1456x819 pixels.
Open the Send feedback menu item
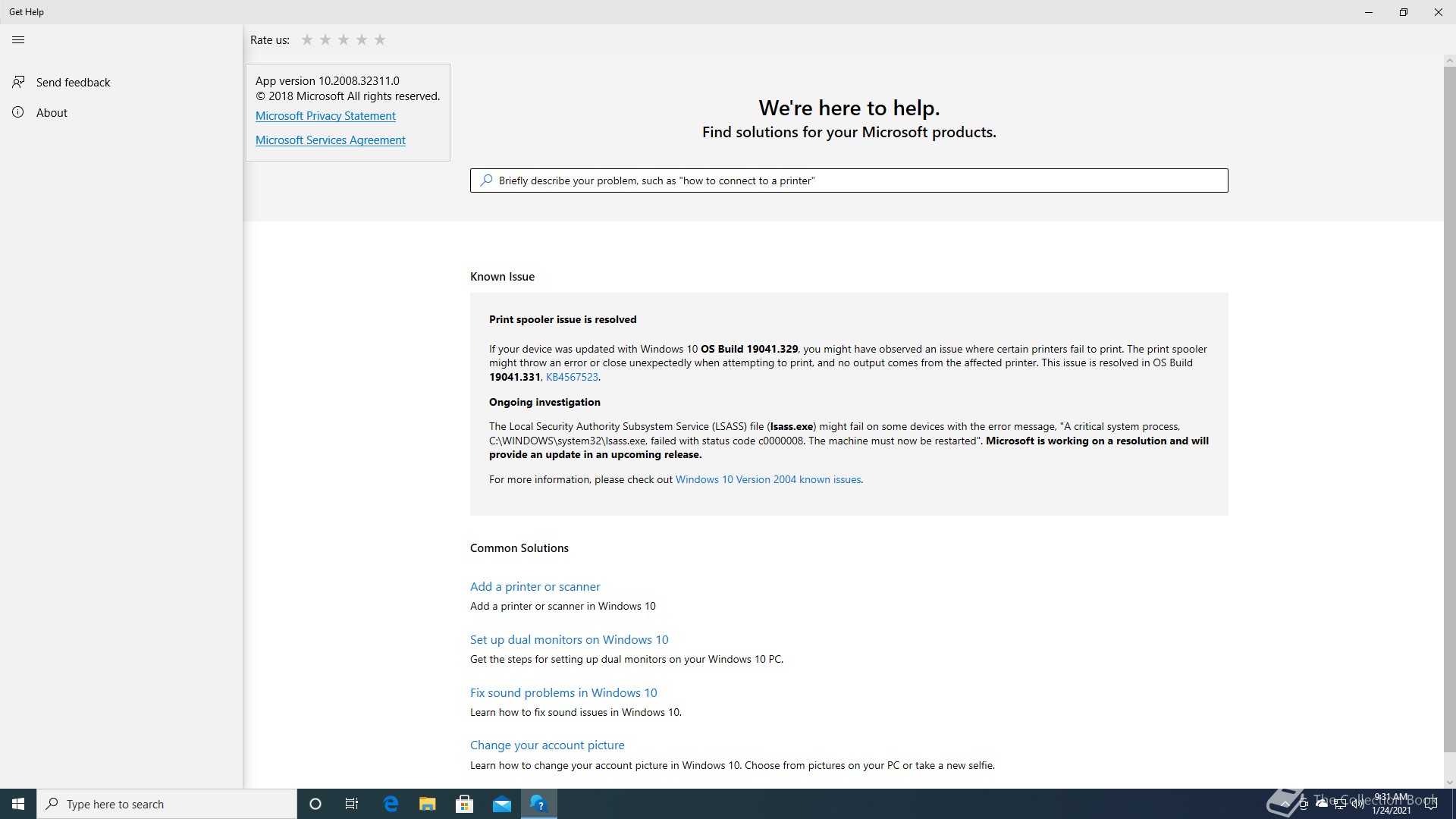pos(121,82)
